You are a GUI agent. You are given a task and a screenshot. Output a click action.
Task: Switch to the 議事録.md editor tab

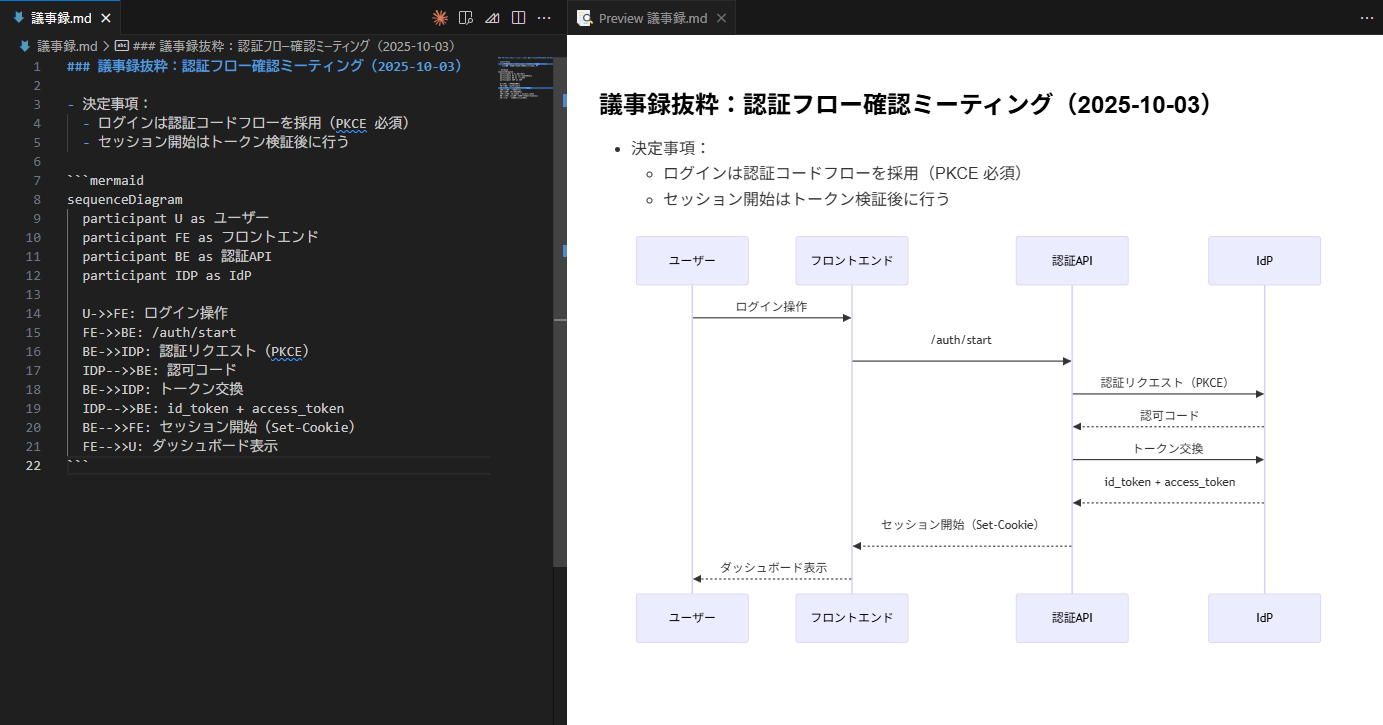point(61,18)
